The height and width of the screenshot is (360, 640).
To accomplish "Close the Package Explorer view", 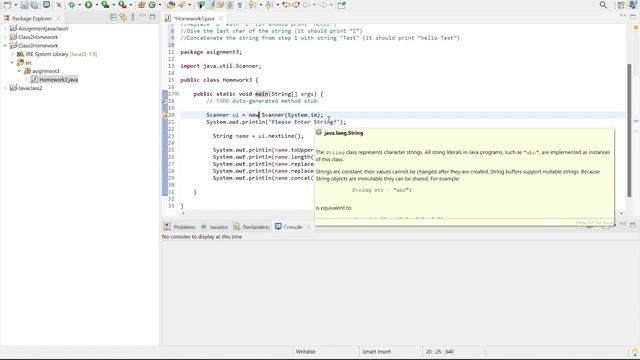I will tap(58, 18).
